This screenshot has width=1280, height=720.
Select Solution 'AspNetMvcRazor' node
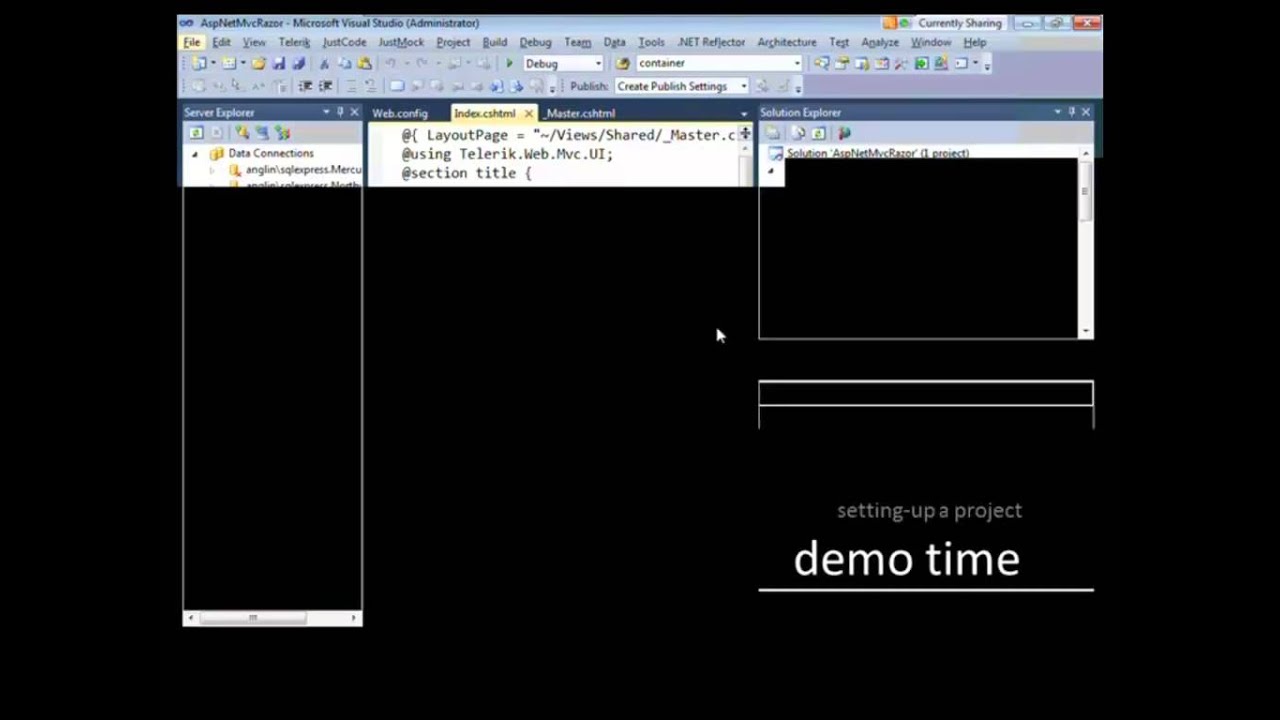tap(877, 153)
